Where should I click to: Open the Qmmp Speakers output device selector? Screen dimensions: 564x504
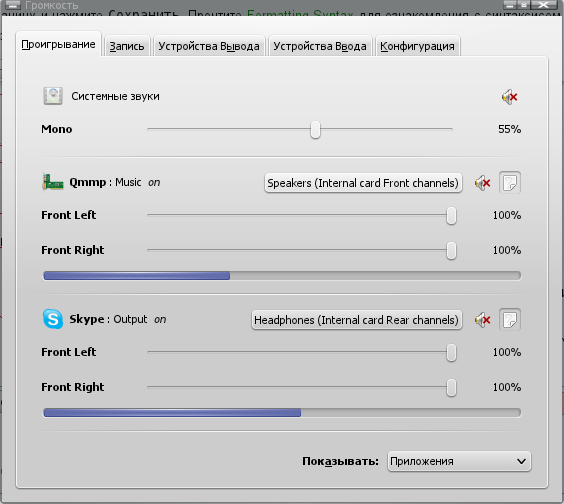click(363, 183)
